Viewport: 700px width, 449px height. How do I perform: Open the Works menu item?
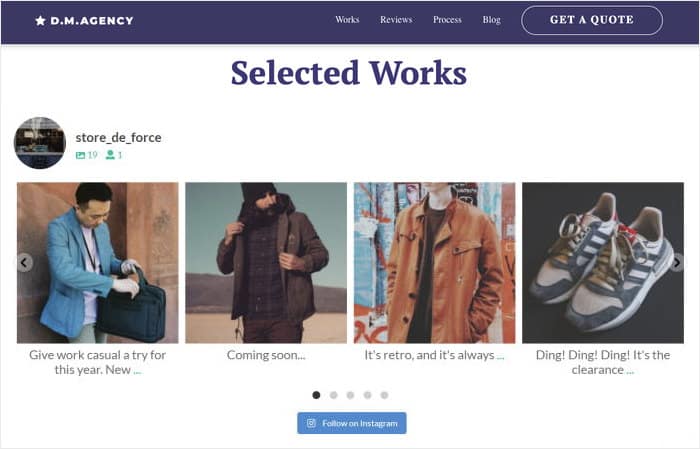pyautogui.click(x=347, y=20)
